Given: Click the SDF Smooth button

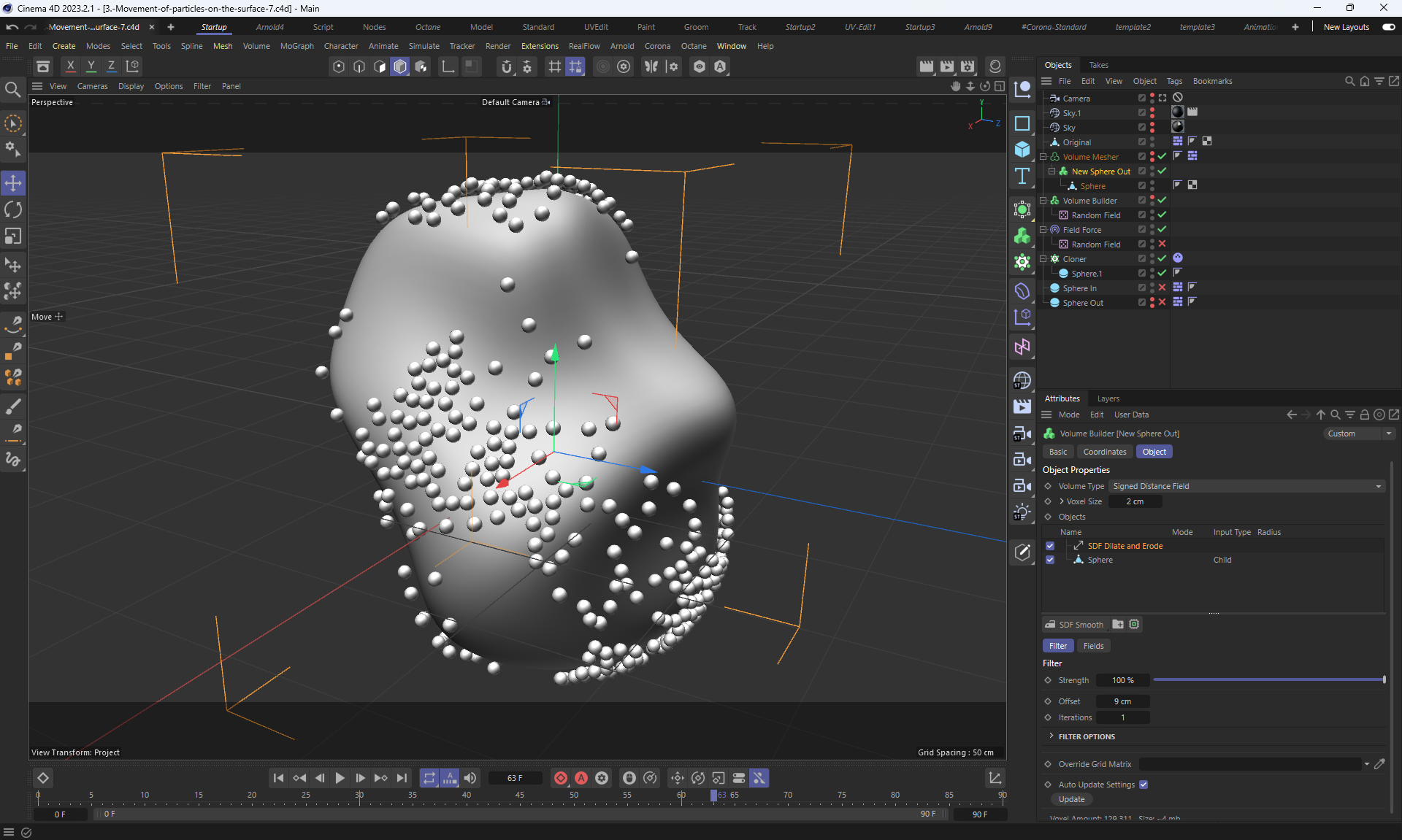Looking at the screenshot, I should pyautogui.click(x=1074, y=625).
